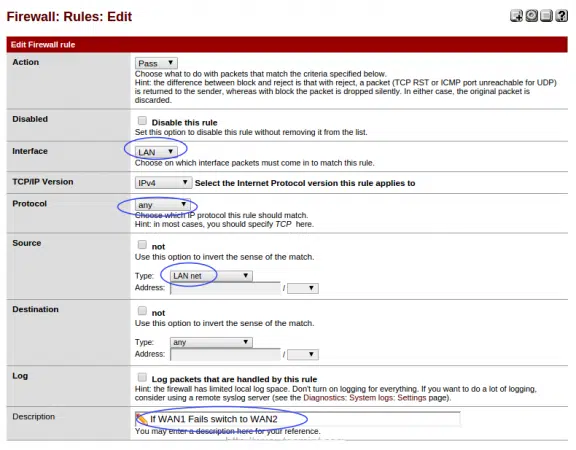This screenshot has width=576, height=450.
Task: Enable the 'Disable this rule' checkbox
Action: click(x=142, y=121)
